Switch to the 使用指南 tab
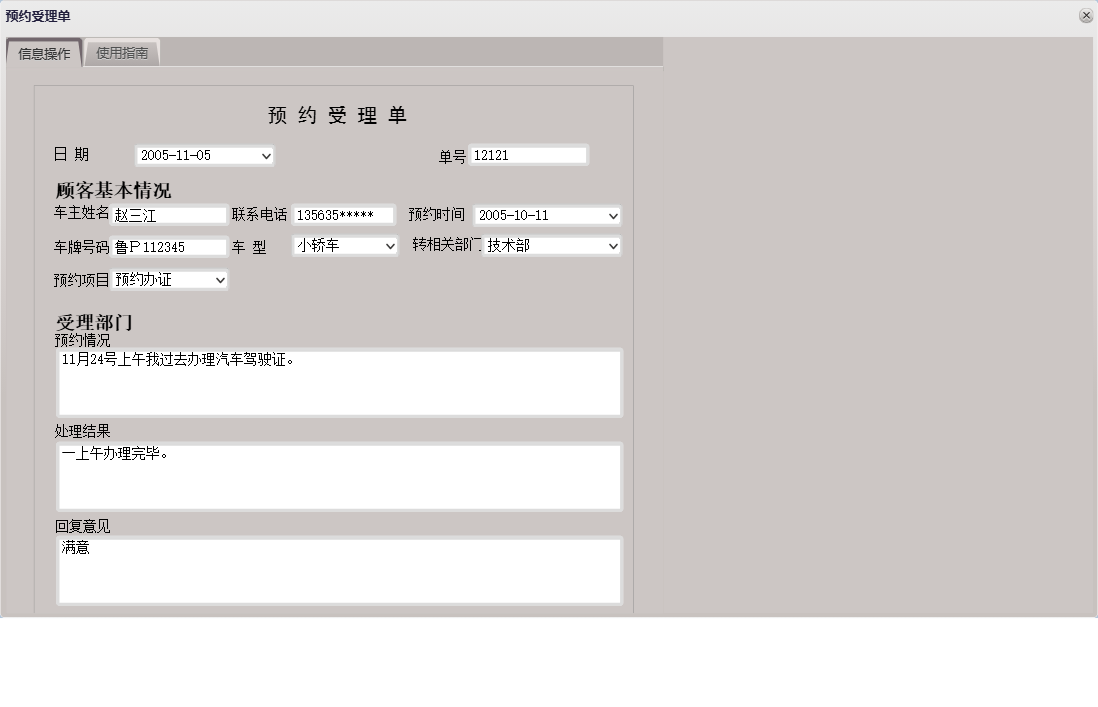The width and height of the screenshot is (1098, 707). 122,52
